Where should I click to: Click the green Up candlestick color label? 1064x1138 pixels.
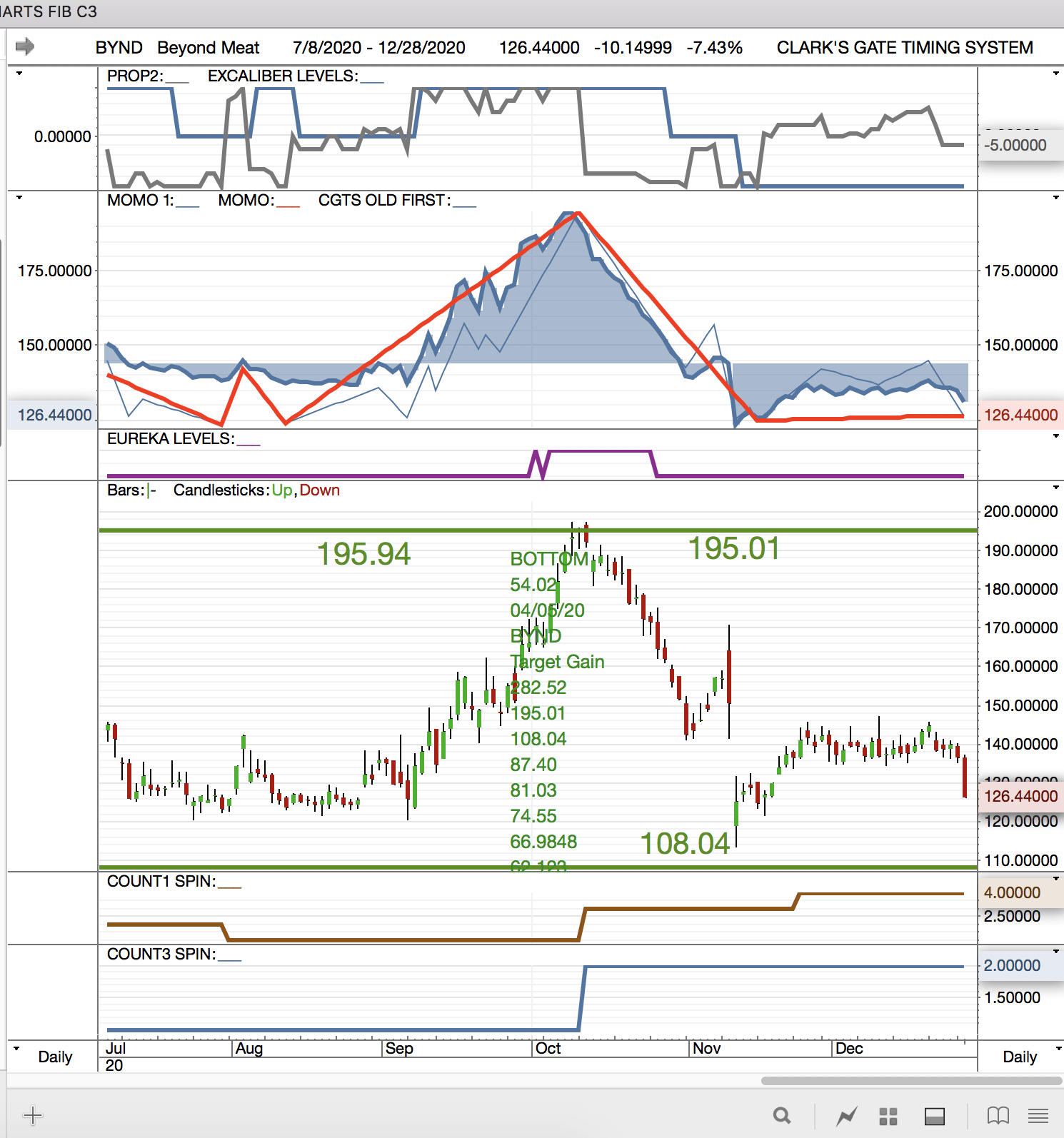[282, 490]
